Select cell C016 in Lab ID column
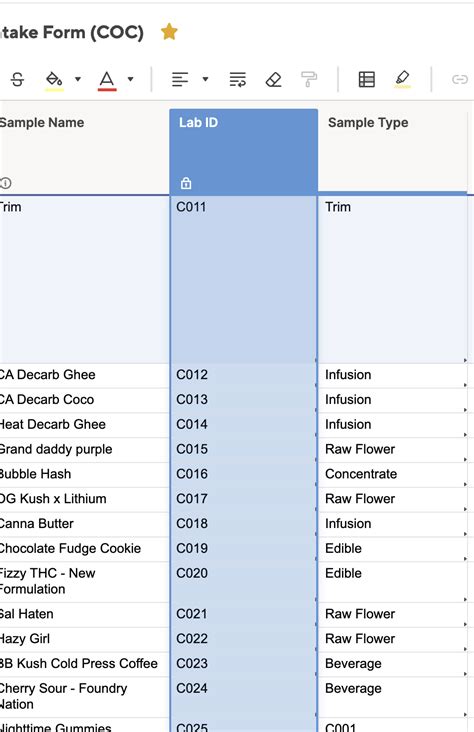Image resolution: width=474 pixels, height=732 pixels. pos(243,474)
